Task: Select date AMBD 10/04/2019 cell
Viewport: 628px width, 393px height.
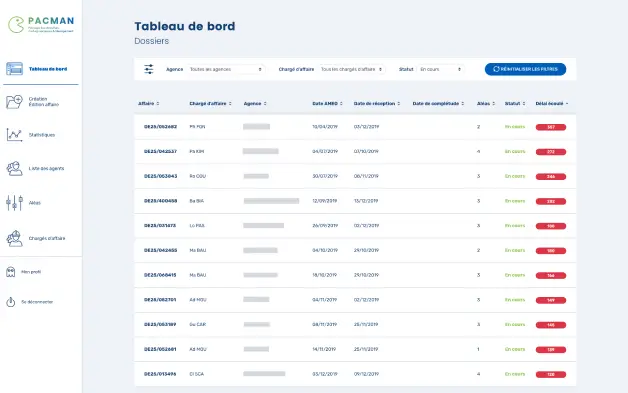Action: [325, 127]
